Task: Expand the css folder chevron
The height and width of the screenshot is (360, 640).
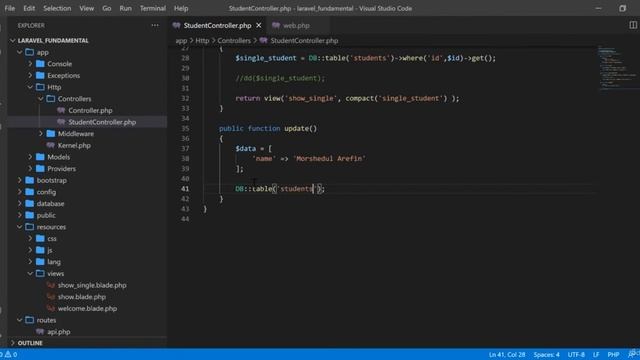Action: click(30, 238)
